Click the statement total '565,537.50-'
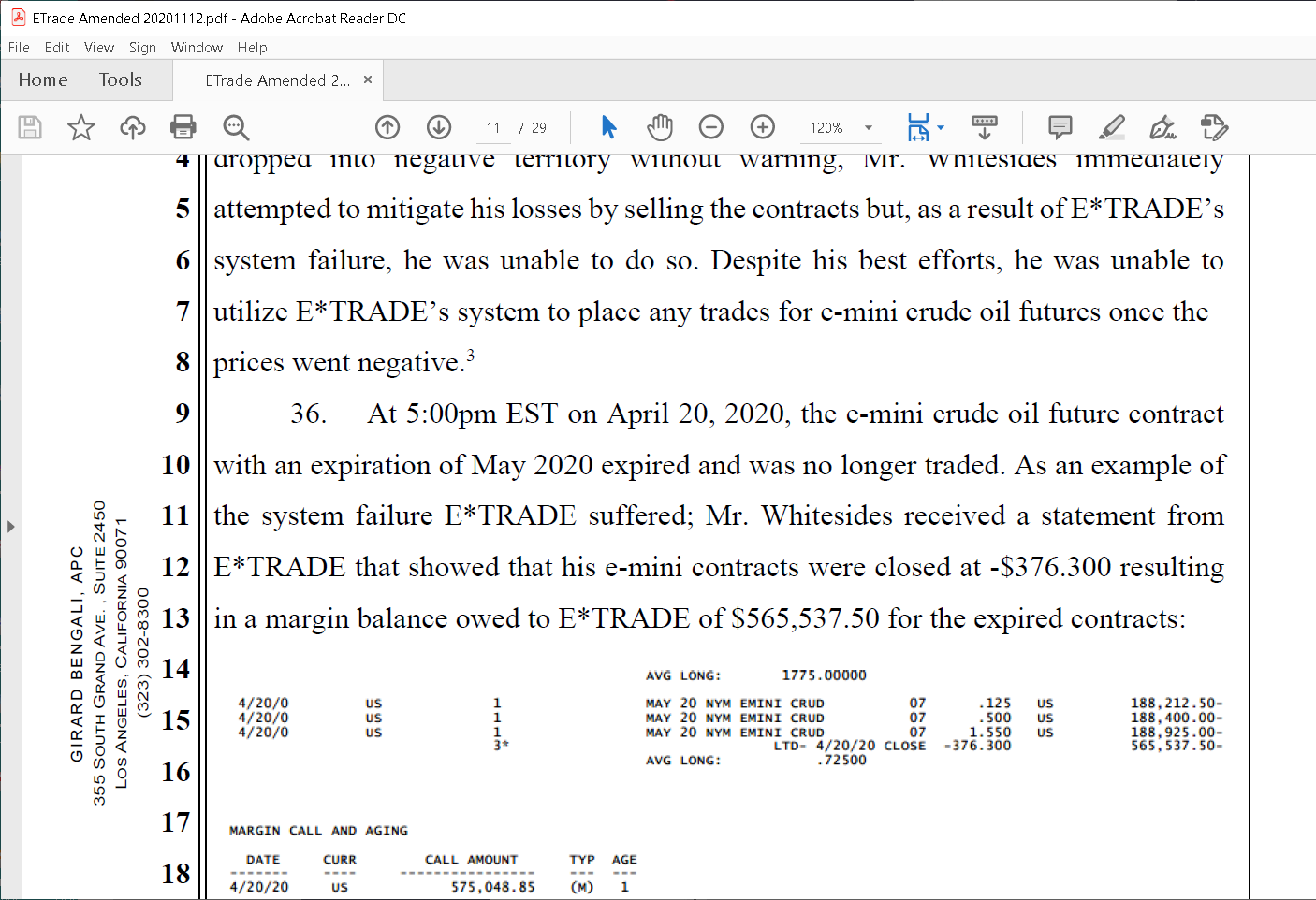The height and width of the screenshot is (900, 1316). coord(1177,746)
